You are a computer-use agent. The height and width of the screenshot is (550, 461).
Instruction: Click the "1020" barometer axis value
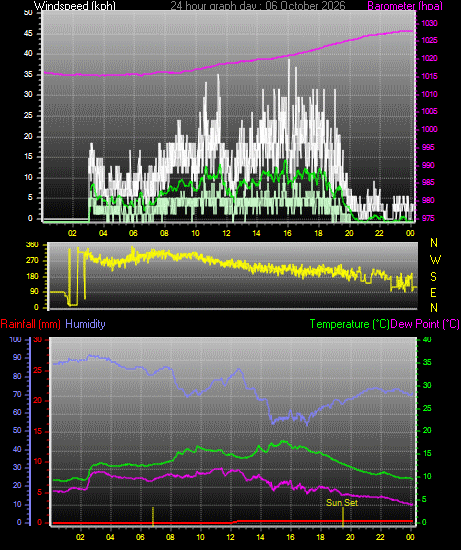[x=429, y=59]
